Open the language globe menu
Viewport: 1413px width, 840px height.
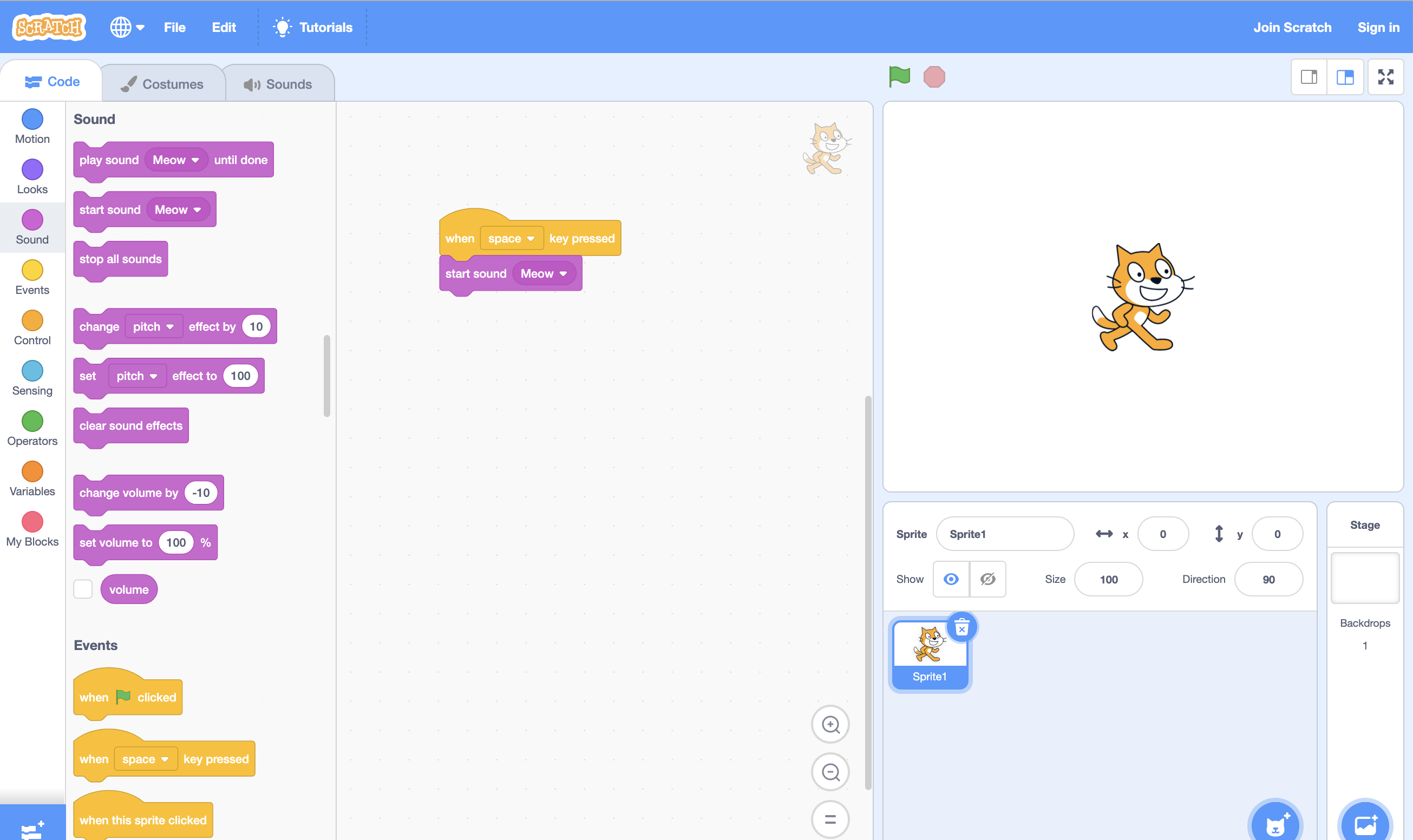point(127,27)
